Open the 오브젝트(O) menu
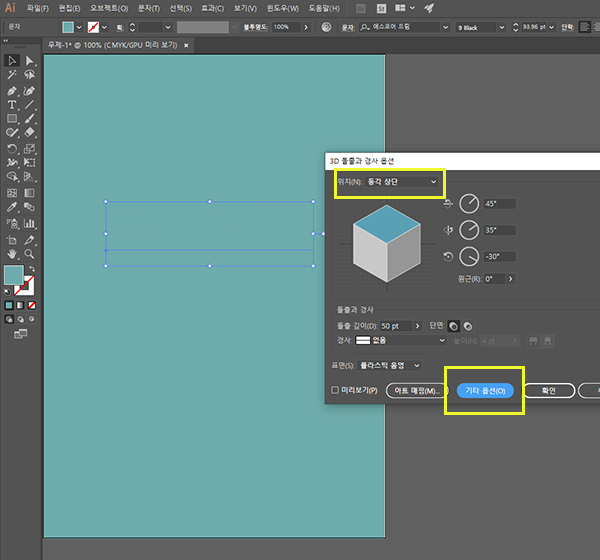The image size is (600, 560). 109,8
